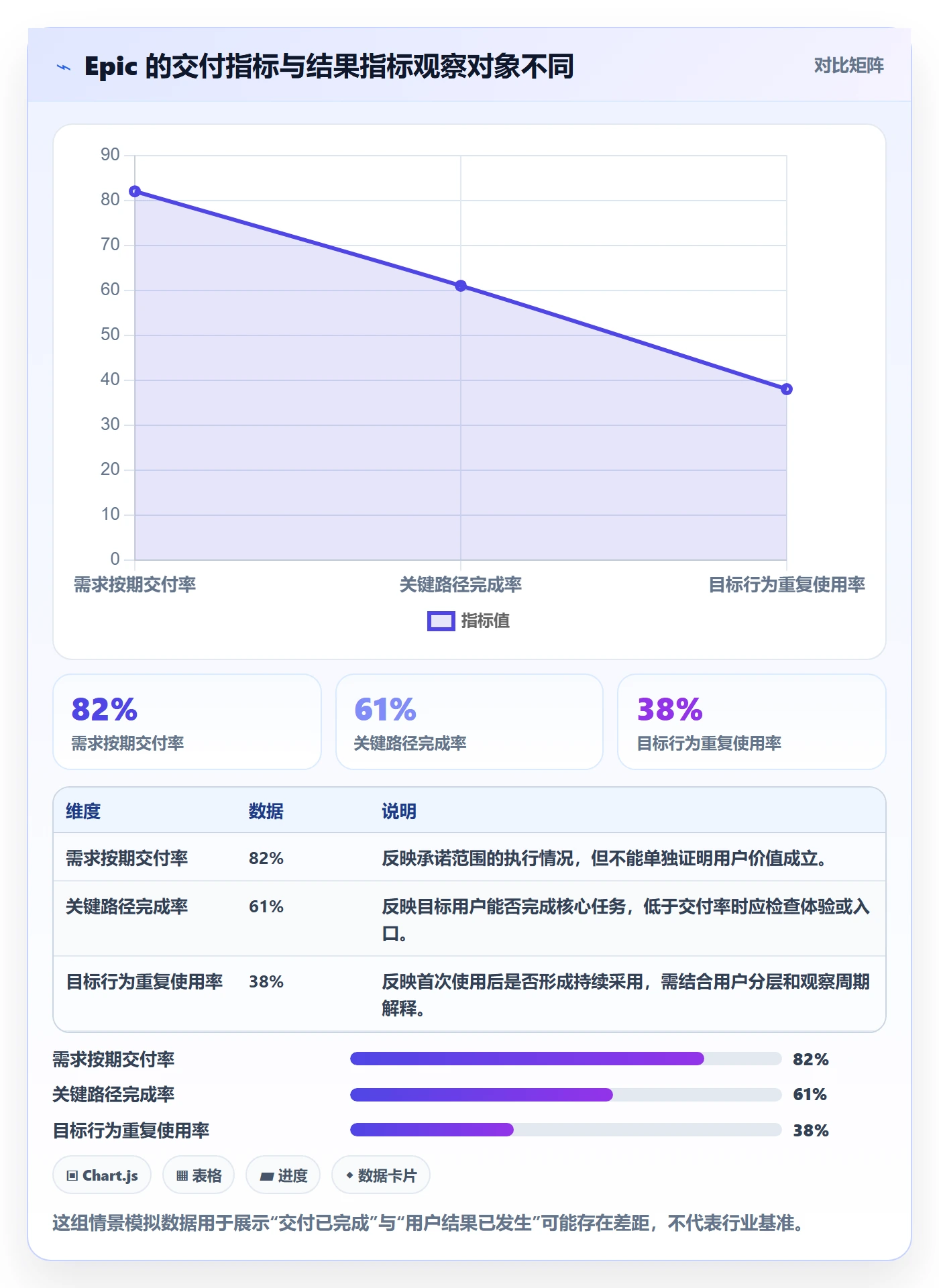Select table cell 需求按期交付率 in 维度 column
Viewport: 939px width, 1288px height.
click(127, 858)
